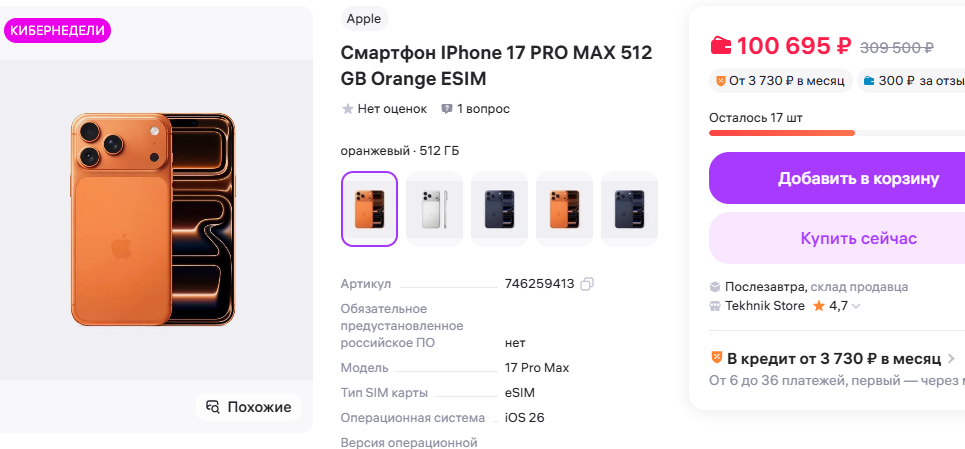The image size is (965, 449).
Task: Open the 'От 3 730 ₽ в месяц' chip
Action: 780,80
